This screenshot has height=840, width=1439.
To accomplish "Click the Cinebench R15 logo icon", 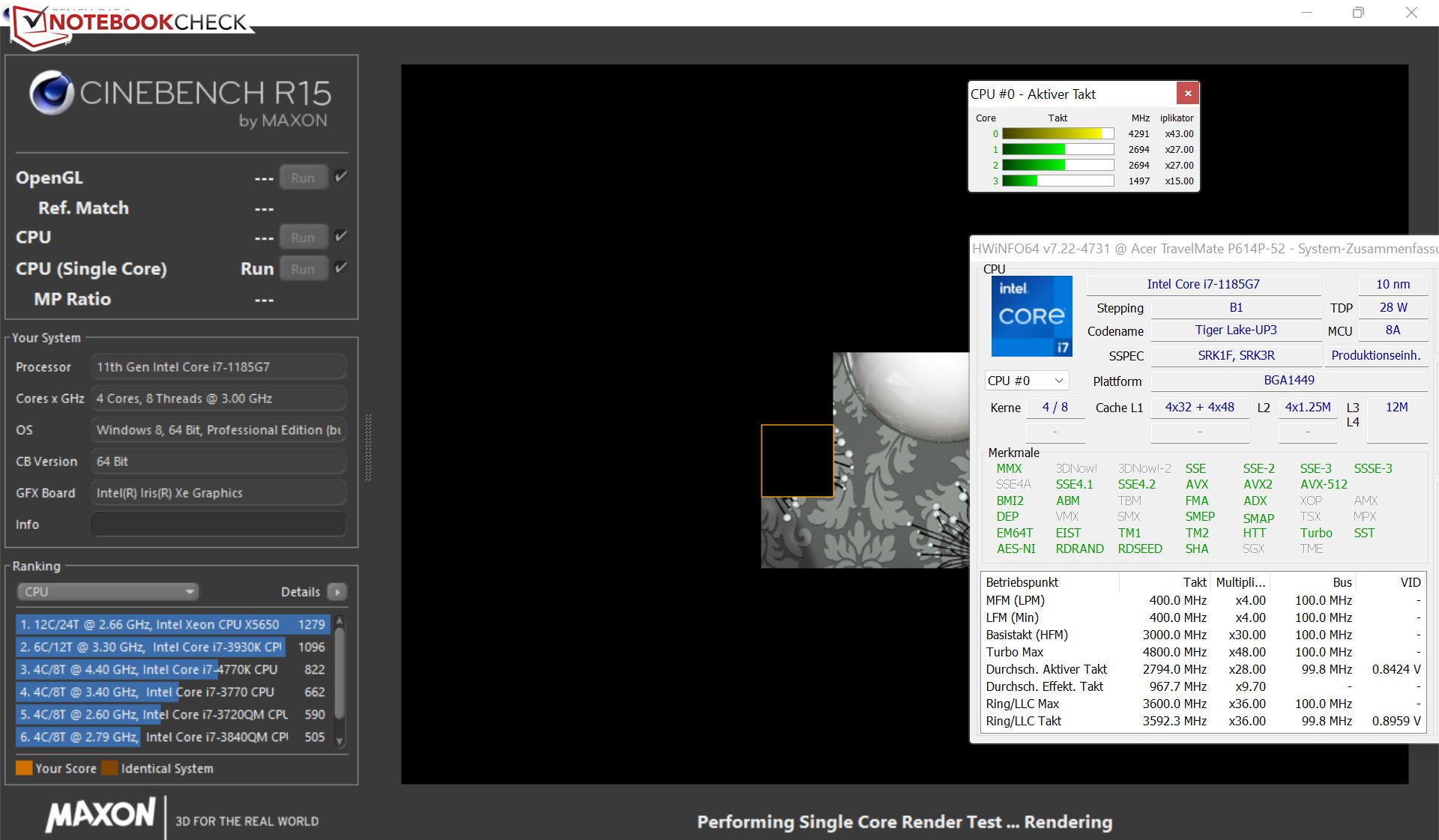I will 51,93.
